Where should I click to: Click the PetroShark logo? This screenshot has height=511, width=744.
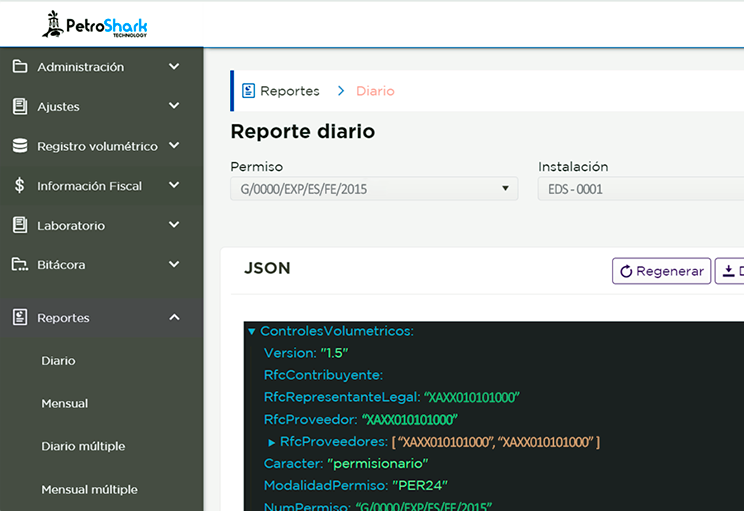[x=95, y=24]
